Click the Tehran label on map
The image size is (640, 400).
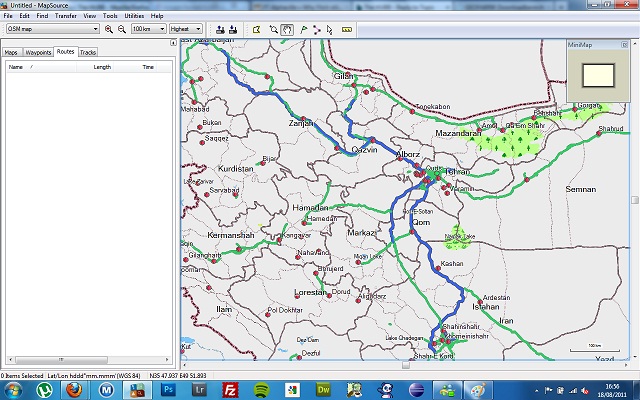tap(457, 172)
